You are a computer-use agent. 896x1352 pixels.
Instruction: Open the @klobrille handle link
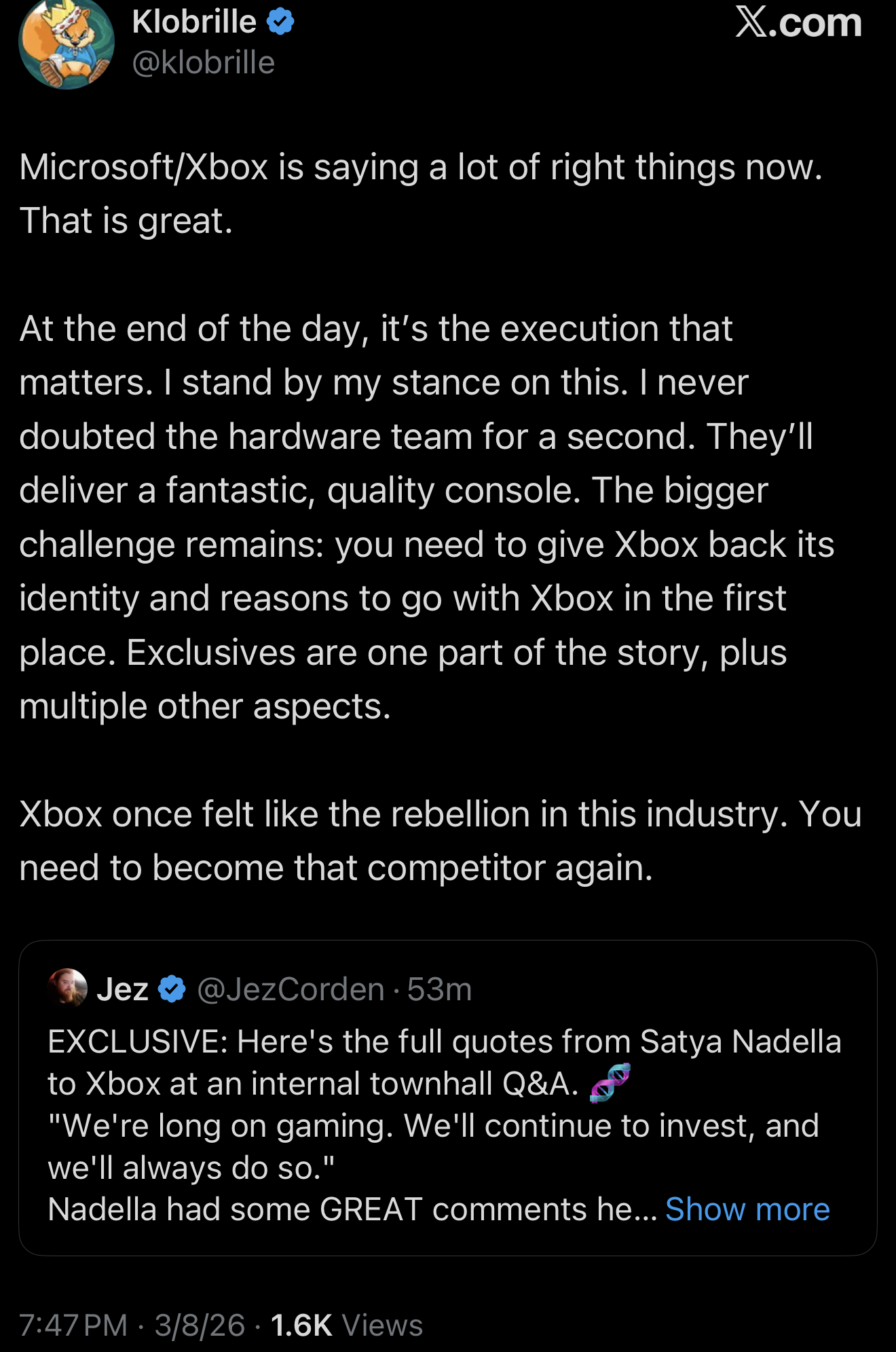click(x=204, y=63)
